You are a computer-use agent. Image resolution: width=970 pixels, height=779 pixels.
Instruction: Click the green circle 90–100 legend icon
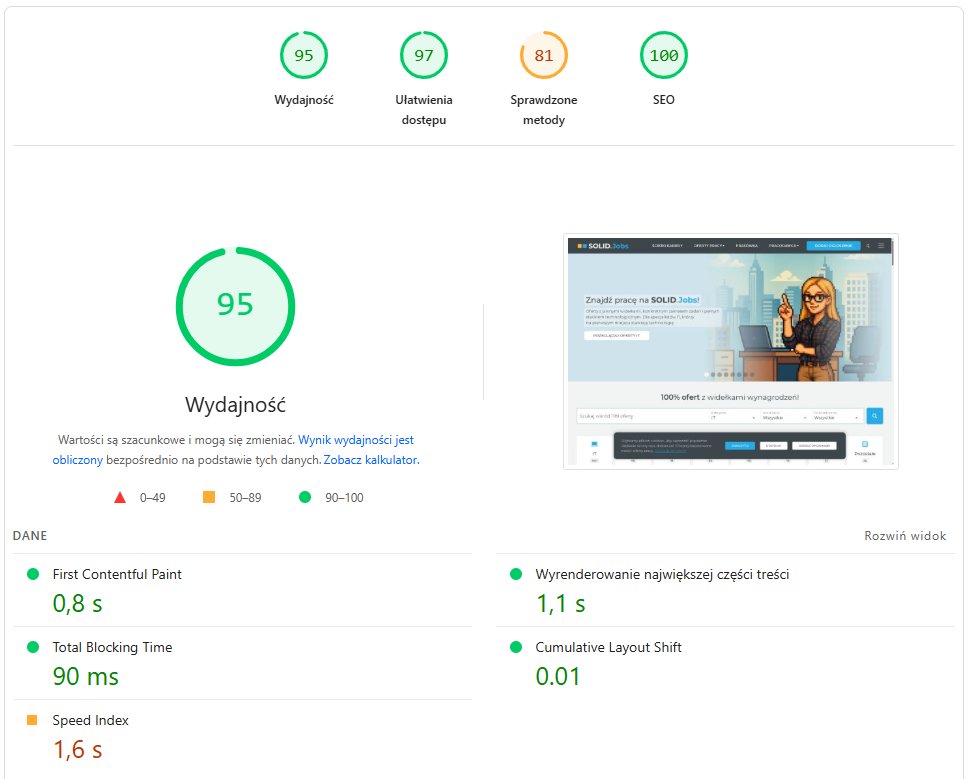pyautogui.click(x=305, y=497)
